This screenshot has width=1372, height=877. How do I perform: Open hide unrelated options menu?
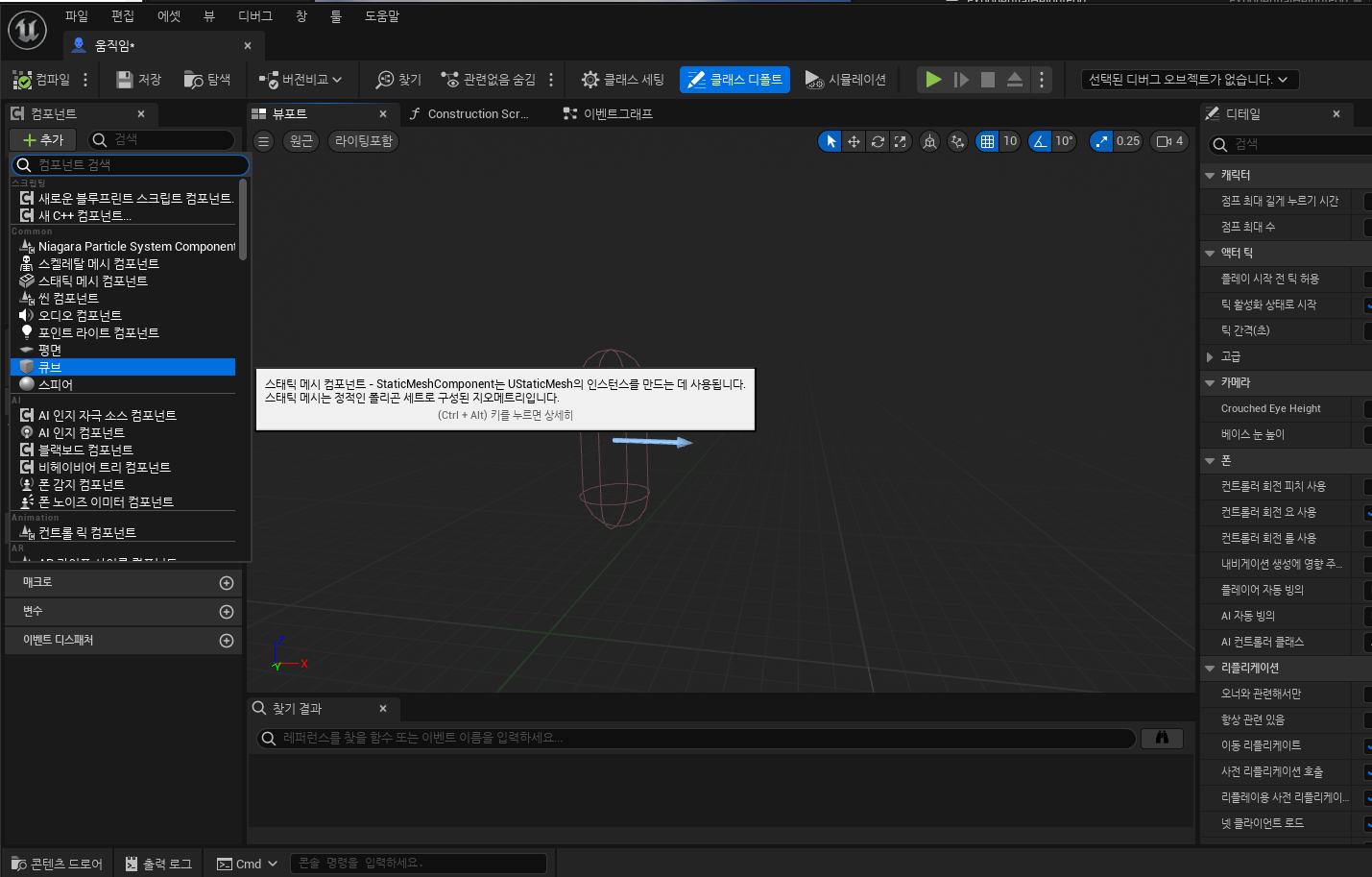[x=551, y=80]
